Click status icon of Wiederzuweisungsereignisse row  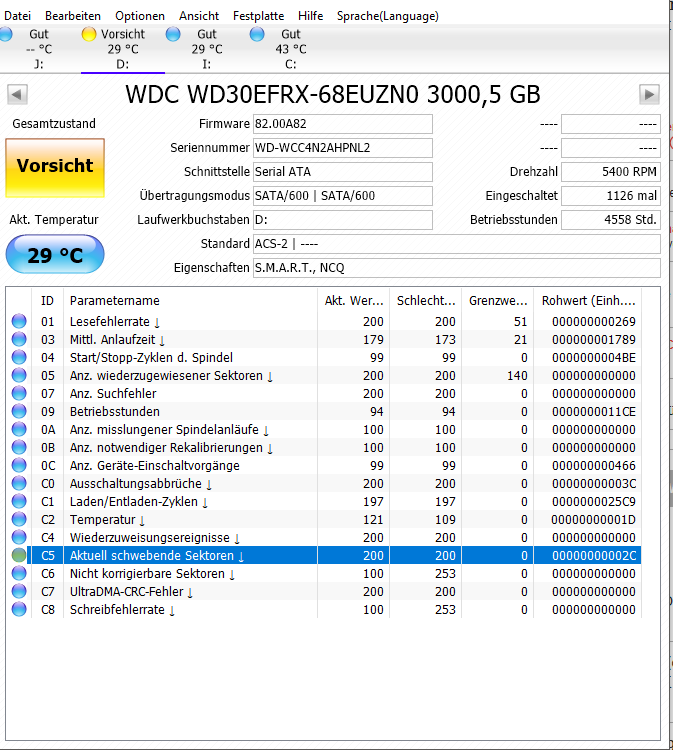[19, 537]
